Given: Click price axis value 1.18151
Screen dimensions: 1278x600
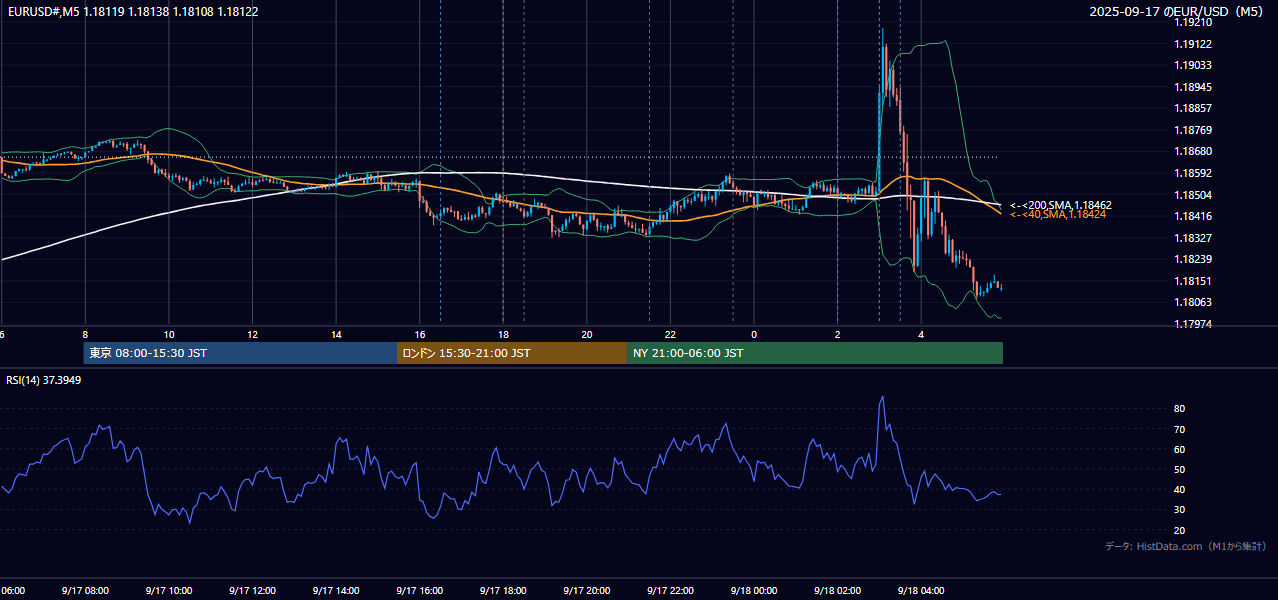Looking at the screenshot, I should pos(1194,281).
